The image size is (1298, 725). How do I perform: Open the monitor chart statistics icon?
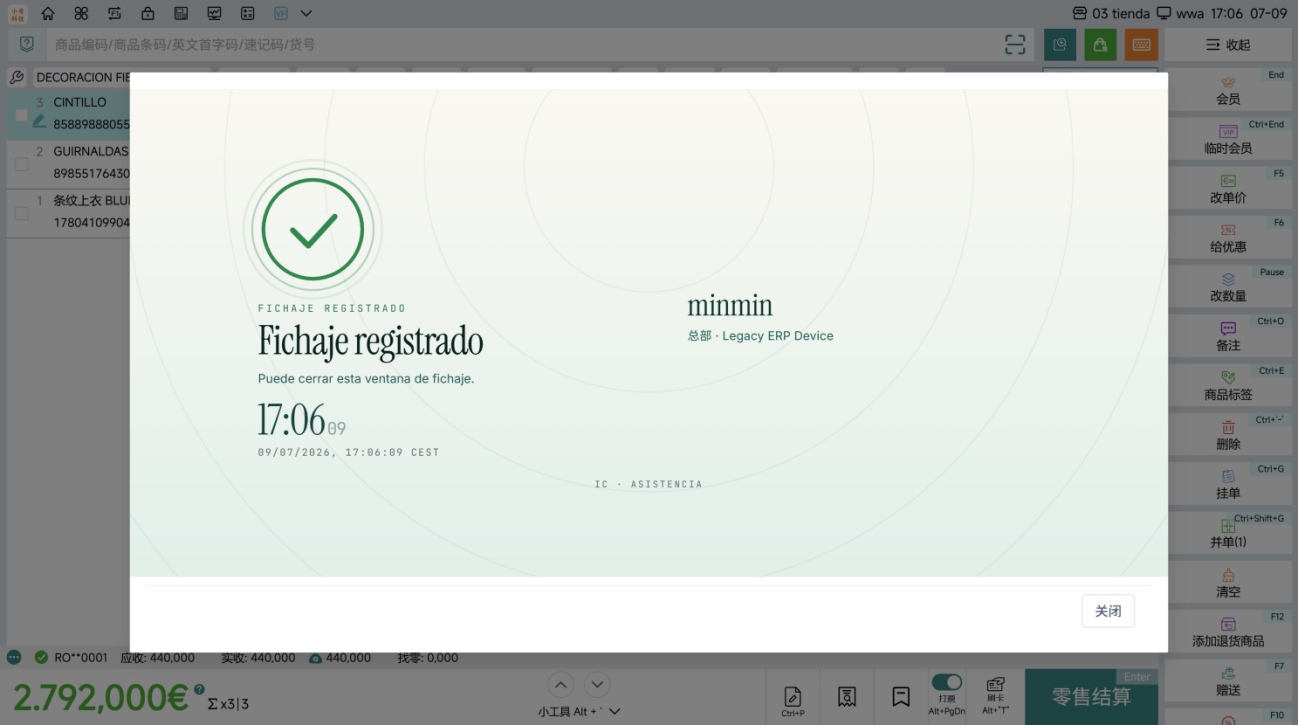215,14
